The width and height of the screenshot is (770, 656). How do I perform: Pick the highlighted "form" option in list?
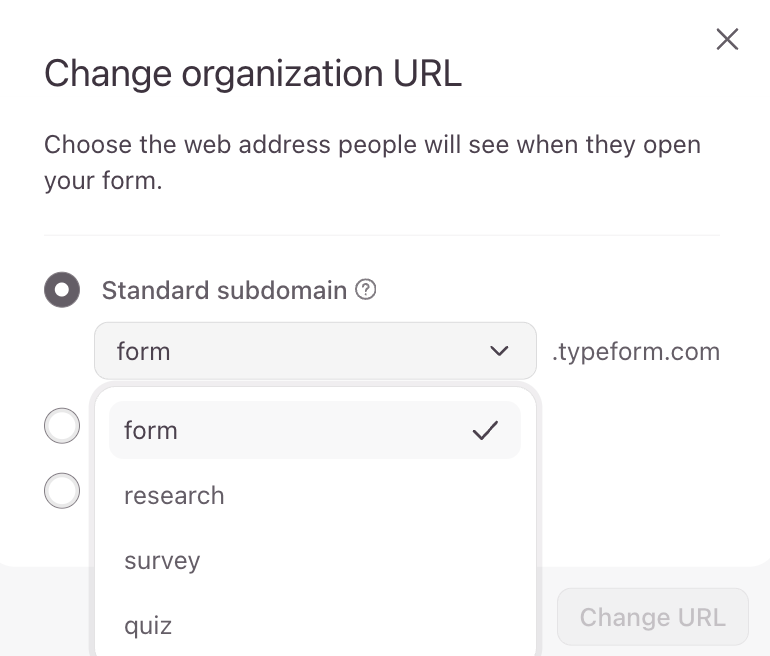[151, 431]
